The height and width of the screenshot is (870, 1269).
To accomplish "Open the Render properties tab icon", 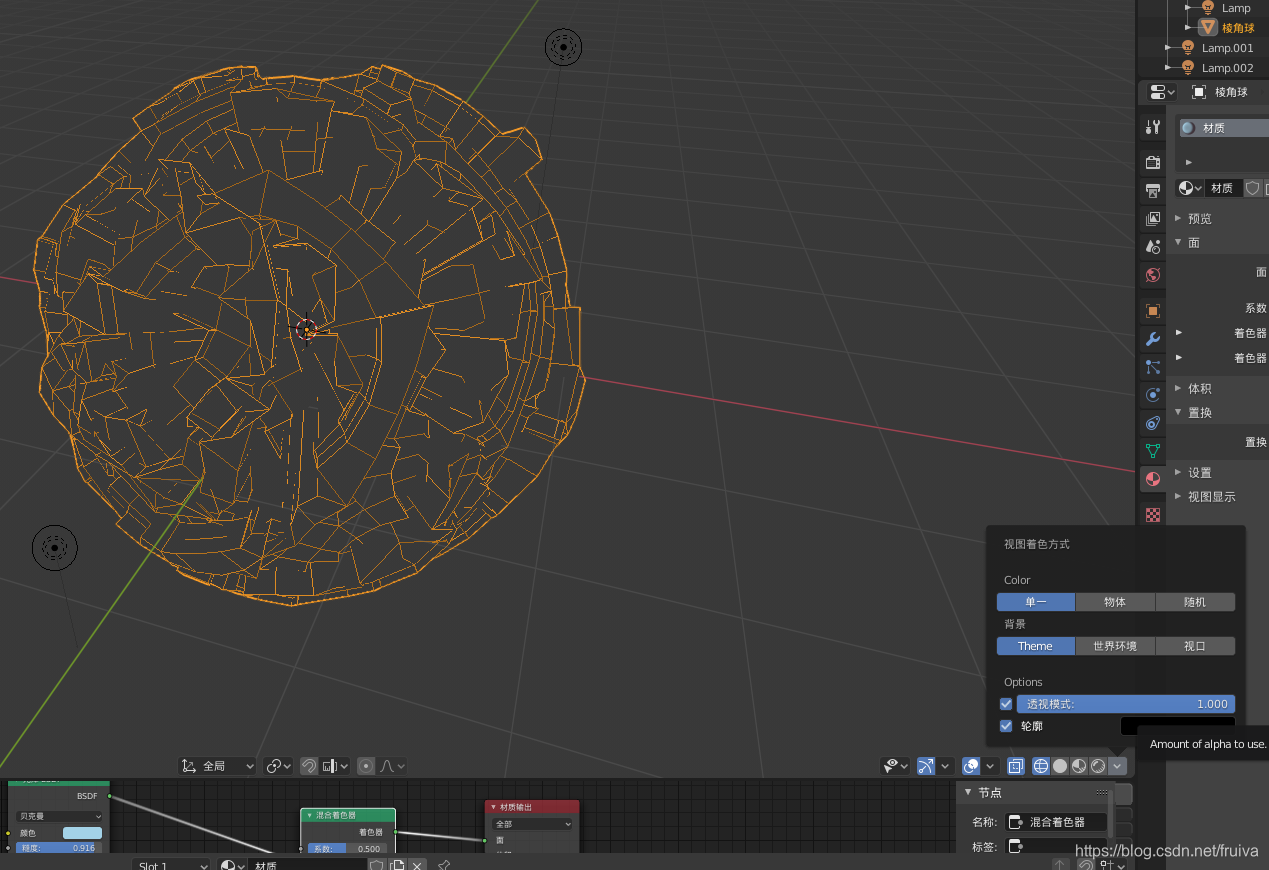I will point(1153,162).
